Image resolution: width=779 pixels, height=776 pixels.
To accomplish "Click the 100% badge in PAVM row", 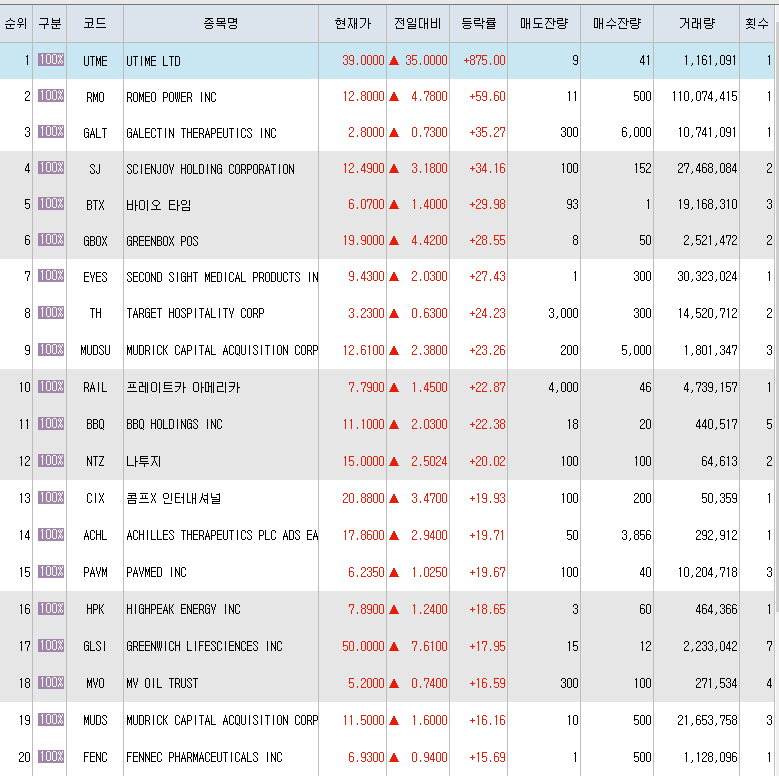I will pos(51,571).
